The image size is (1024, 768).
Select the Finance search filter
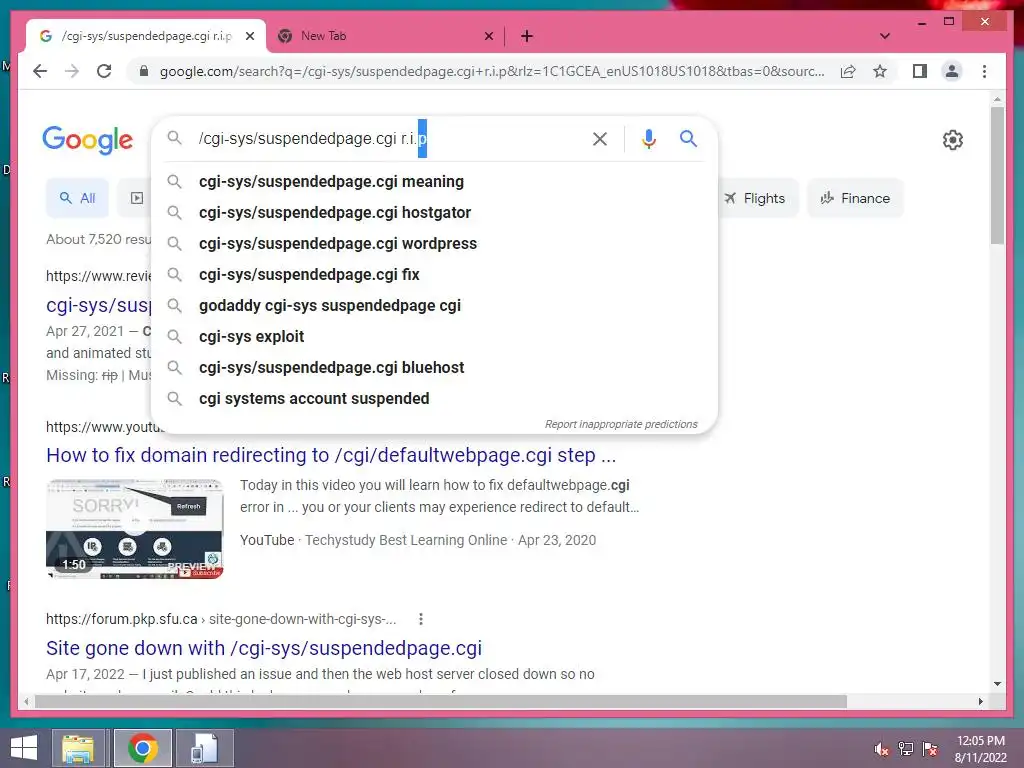[856, 198]
